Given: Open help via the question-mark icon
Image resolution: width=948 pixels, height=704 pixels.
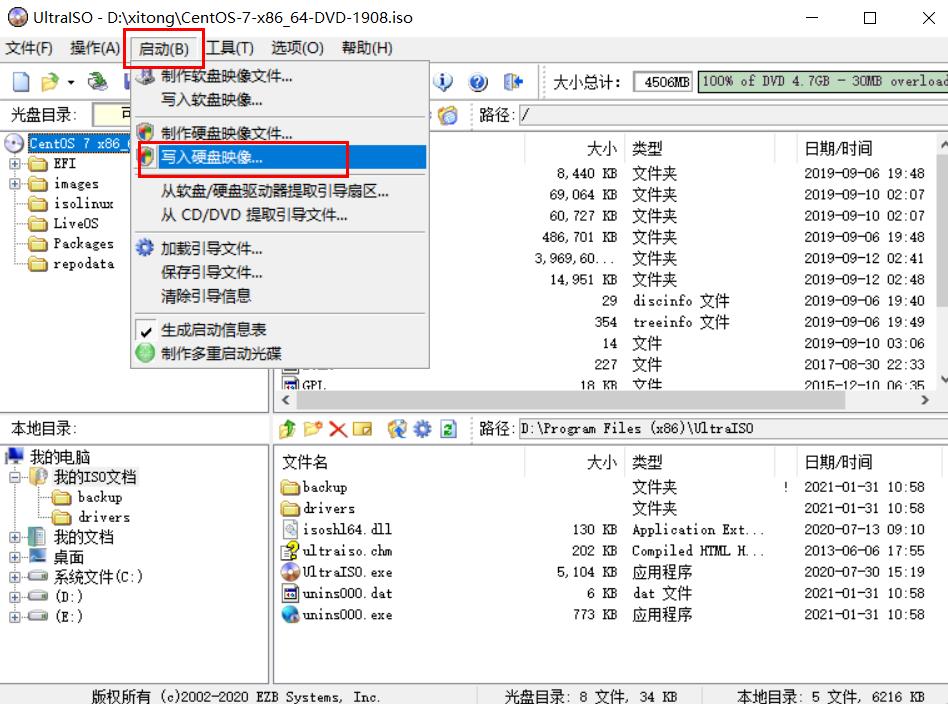Looking at the screenshot, I should tap(477, 84).
